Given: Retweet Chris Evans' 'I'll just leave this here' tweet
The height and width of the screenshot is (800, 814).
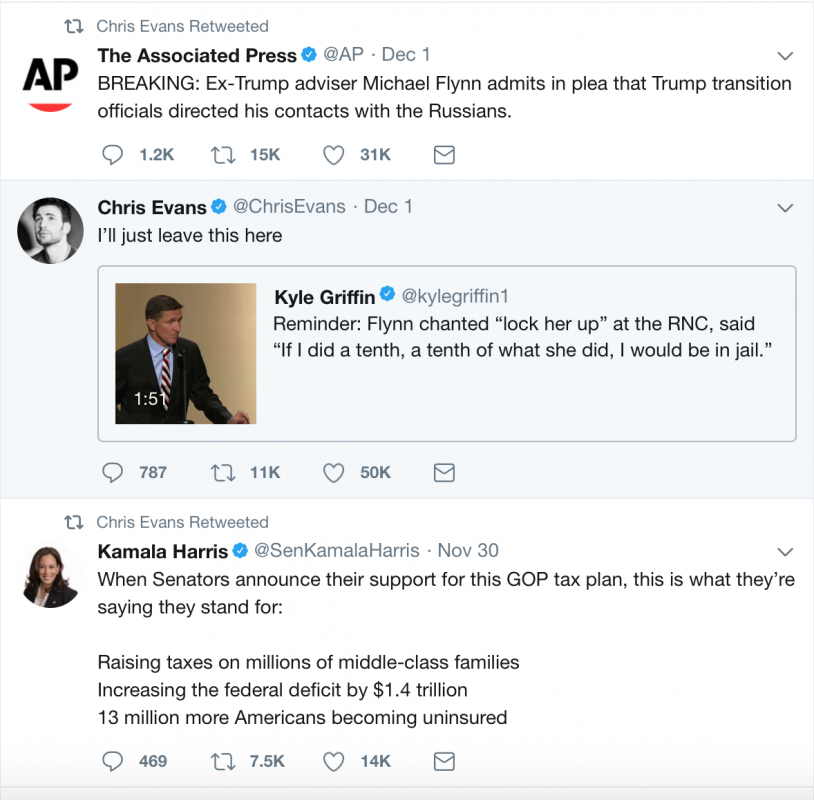Looking at the screenshot, I should pyautogui.click(x=223, y=472).
